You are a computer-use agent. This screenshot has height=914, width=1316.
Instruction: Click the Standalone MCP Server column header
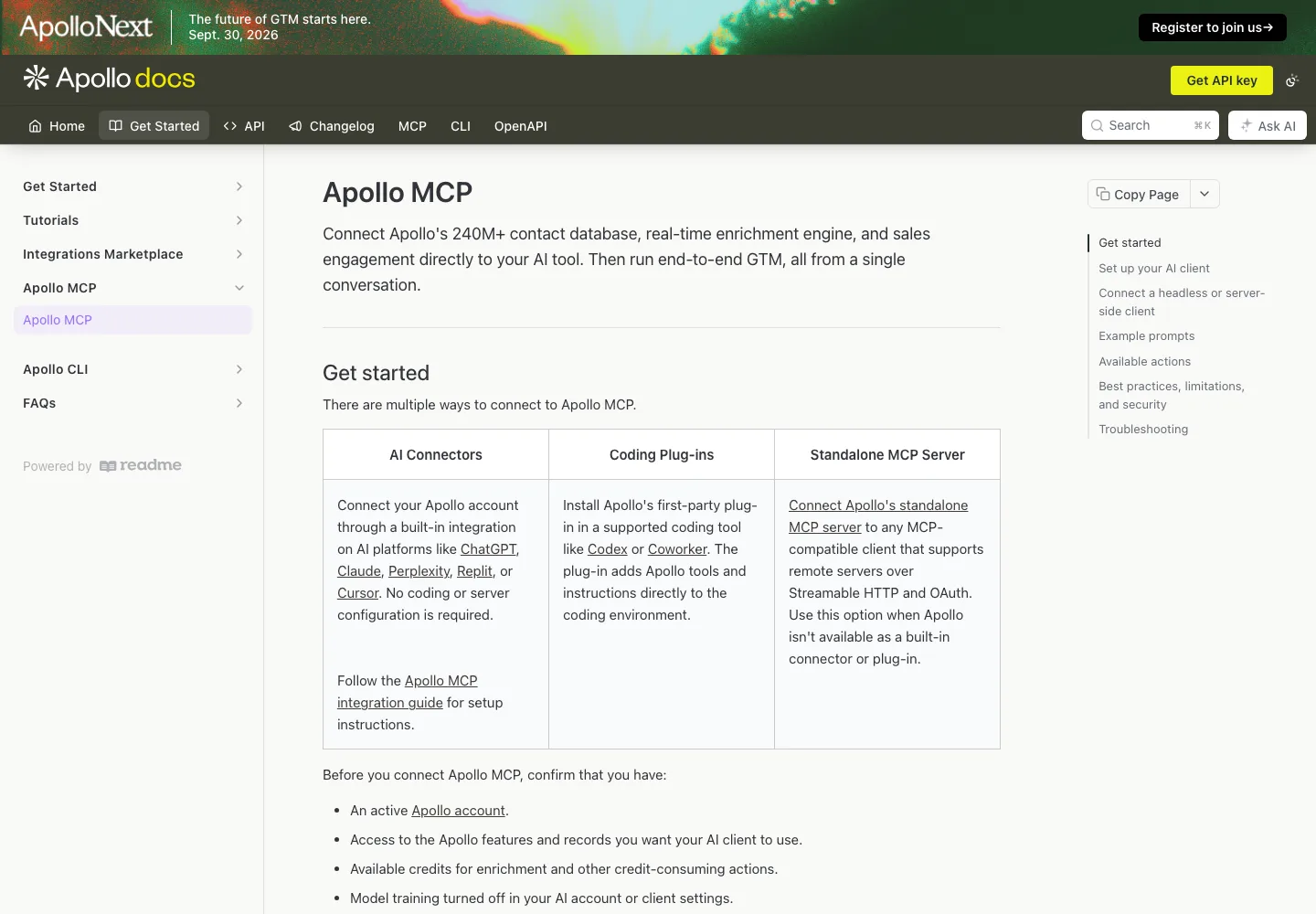point(887,455)
